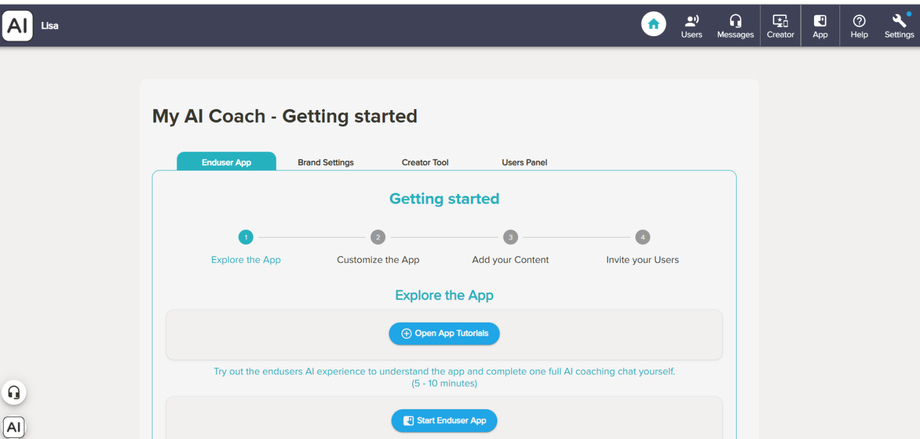920x439 pixels.
Task: Click the "Explore the App" step label
Action: tap(246, 260)
